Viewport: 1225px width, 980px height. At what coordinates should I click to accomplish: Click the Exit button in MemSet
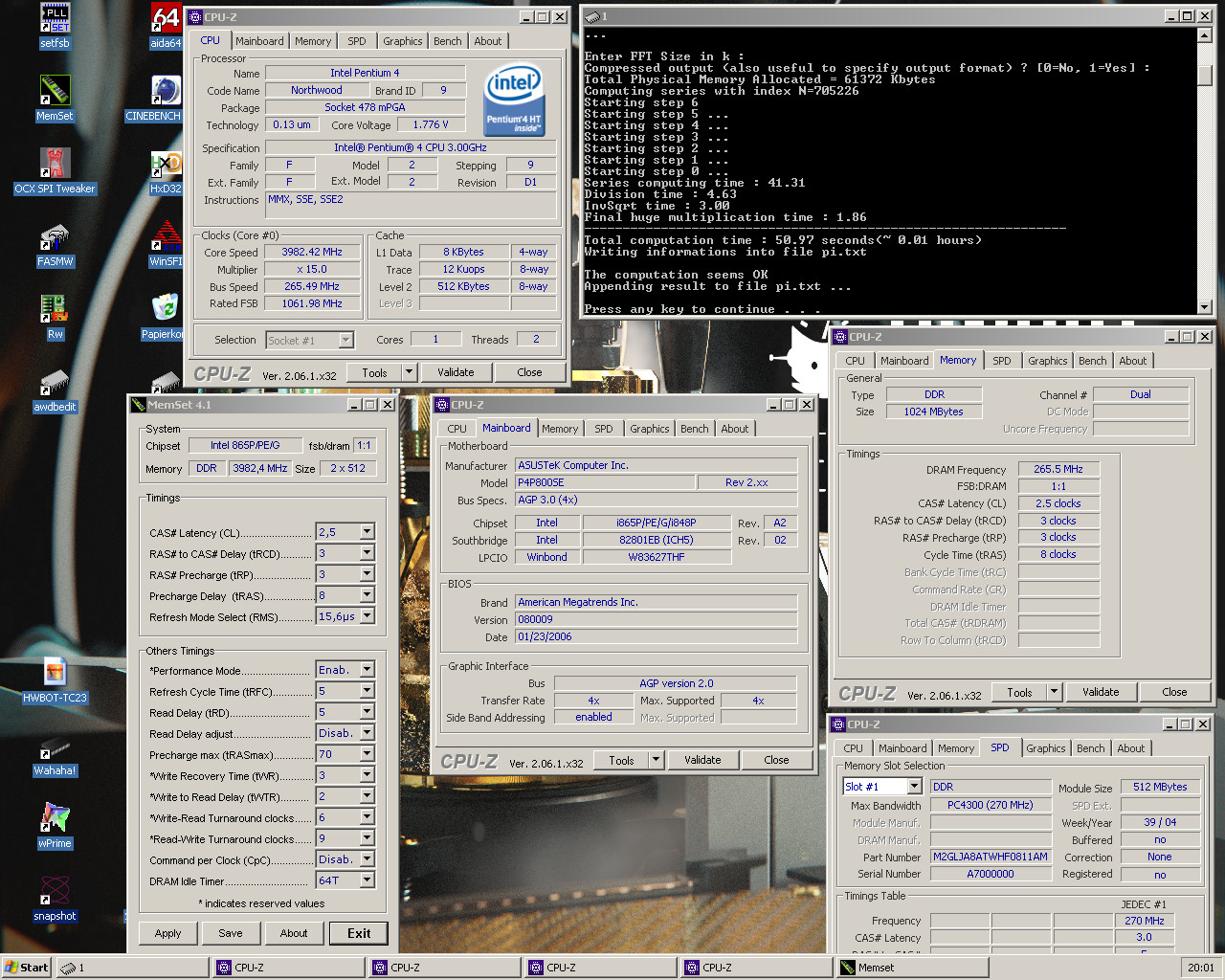(359, 933)
